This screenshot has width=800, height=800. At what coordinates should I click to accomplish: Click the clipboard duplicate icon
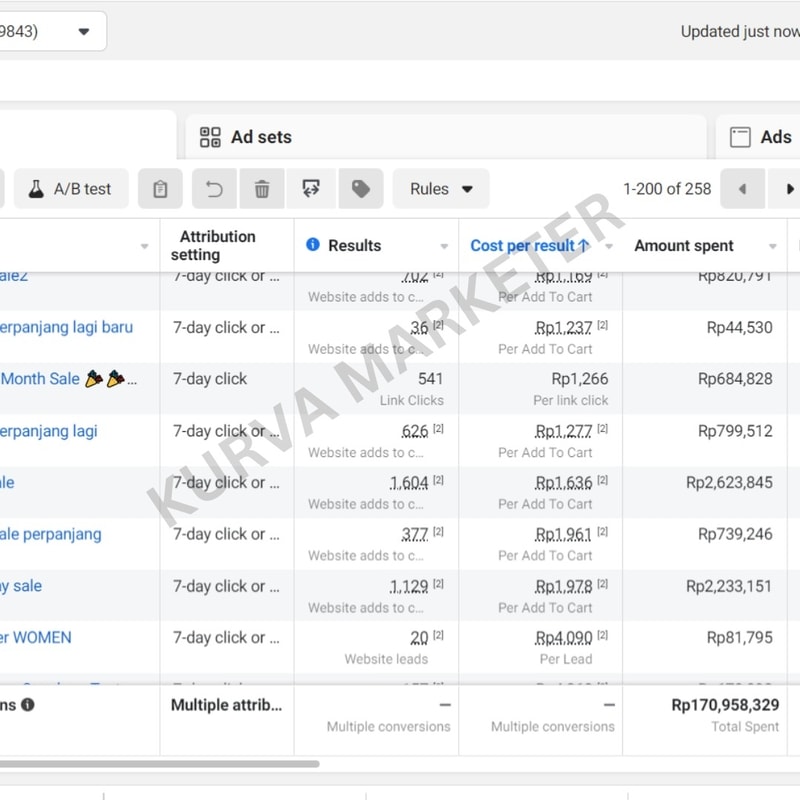point(160,189)
